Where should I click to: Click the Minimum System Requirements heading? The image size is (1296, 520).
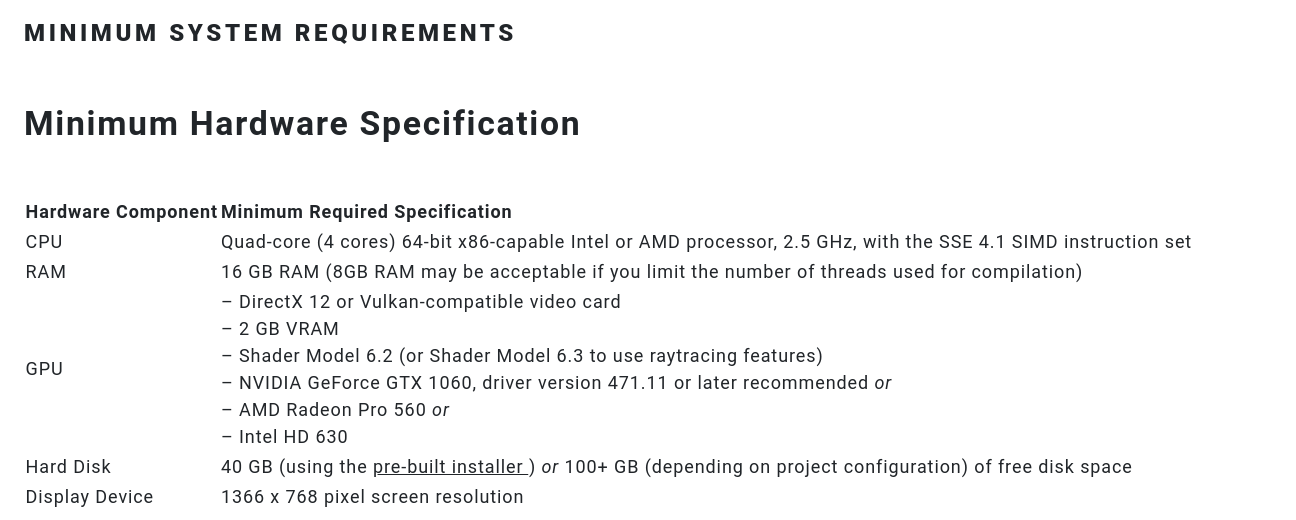270,33
